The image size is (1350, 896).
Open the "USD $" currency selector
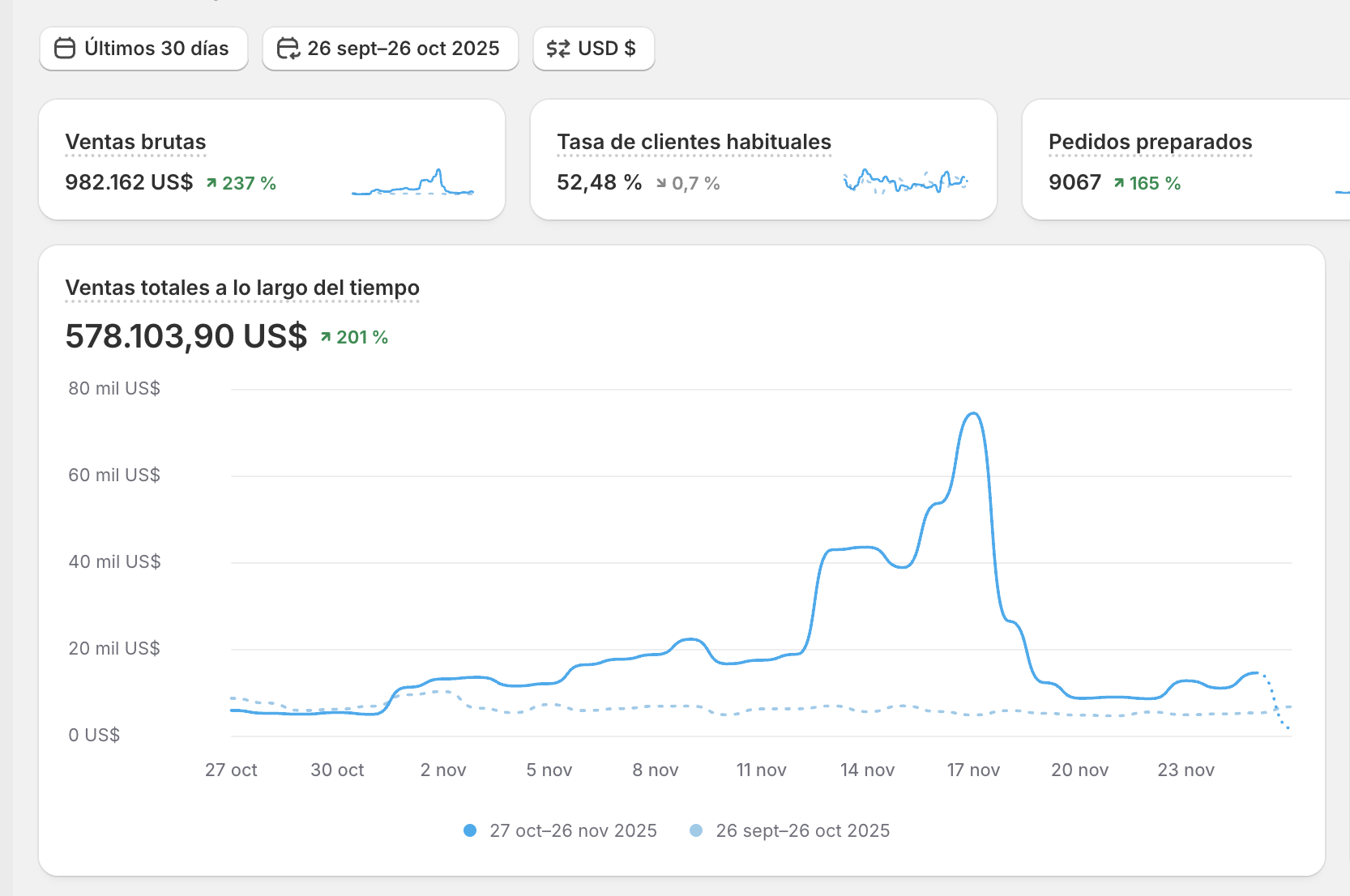tap(593, 49)
